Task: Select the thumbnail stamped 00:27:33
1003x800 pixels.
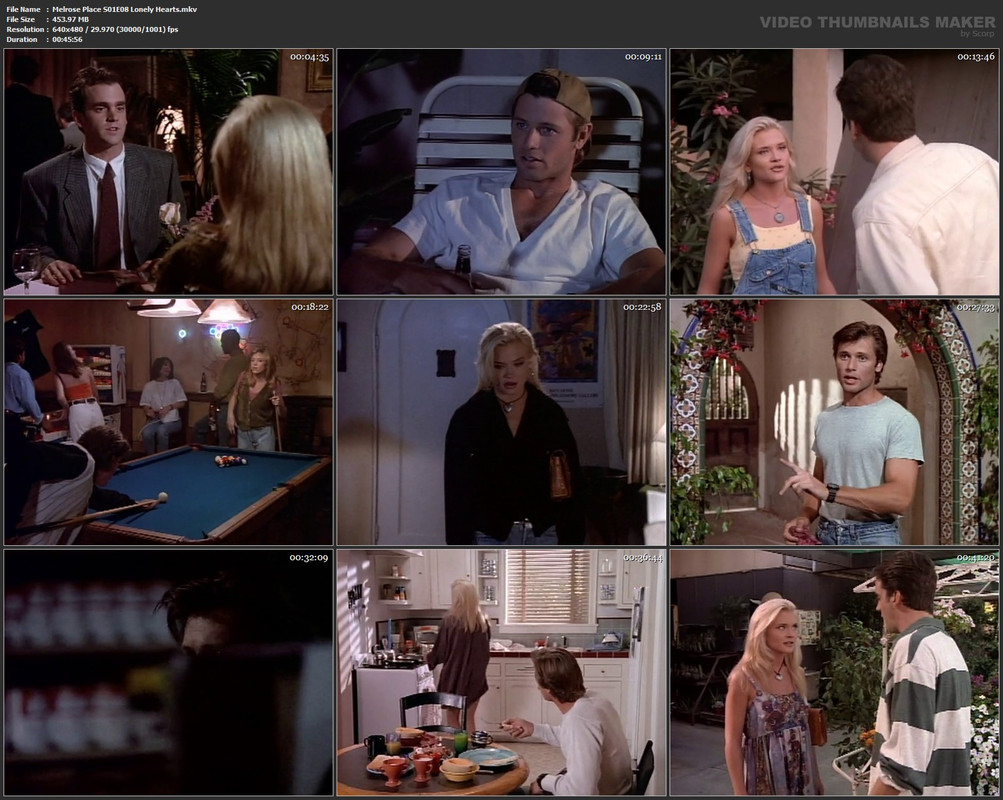Action: pos(834,422)
